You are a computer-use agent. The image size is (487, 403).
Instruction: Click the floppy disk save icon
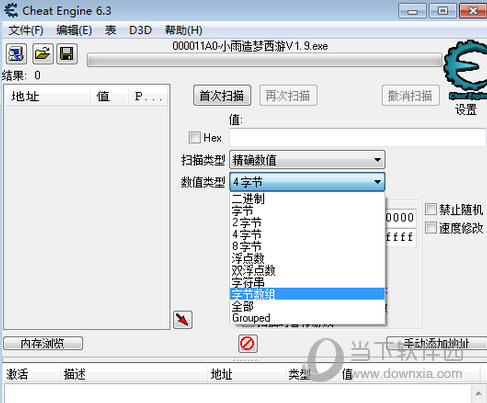(x=67, y=54)
